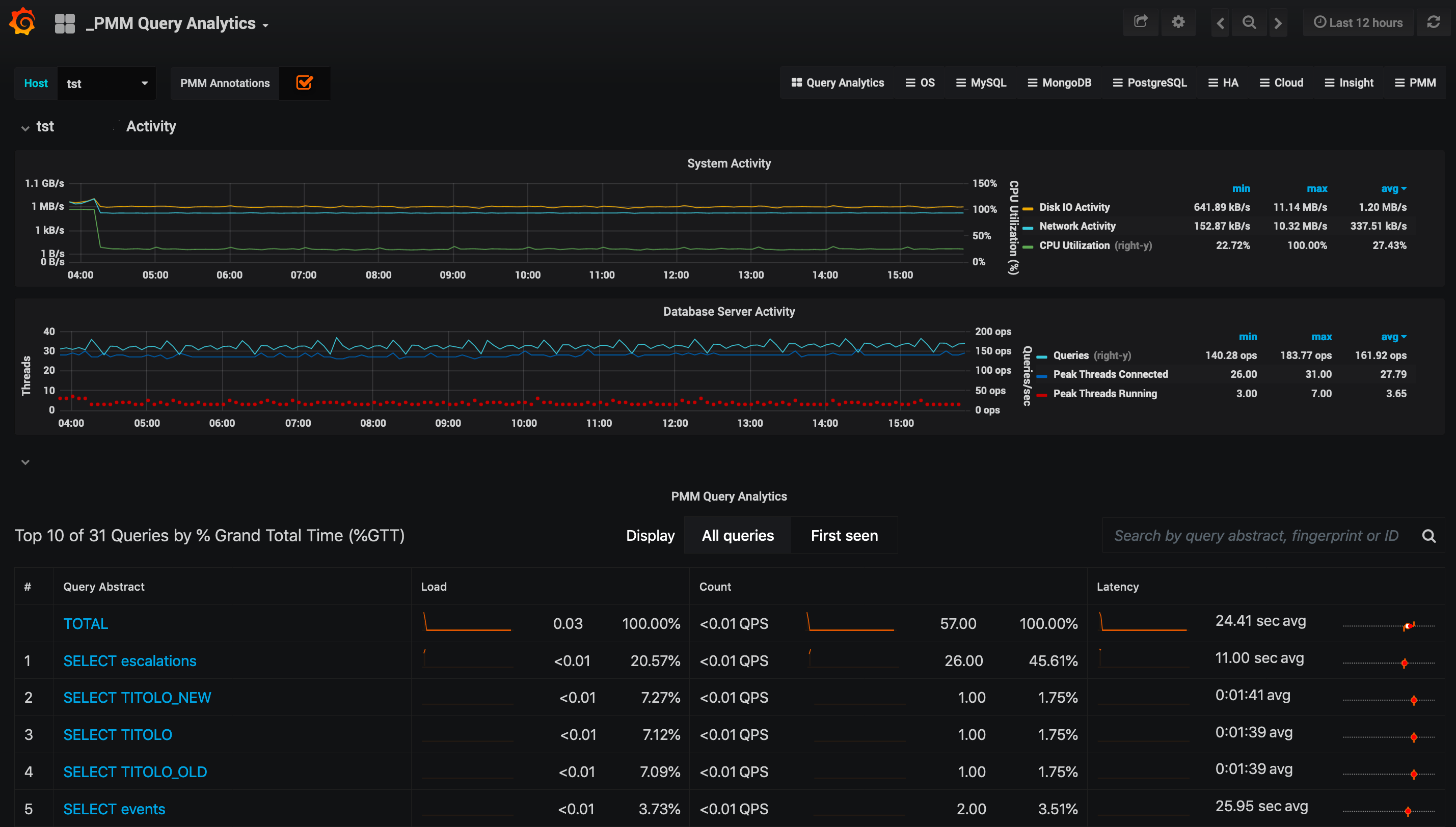Screen dimensions: 1456x827
Task: Sort Database Activity legend by max
Action: 1322,337
